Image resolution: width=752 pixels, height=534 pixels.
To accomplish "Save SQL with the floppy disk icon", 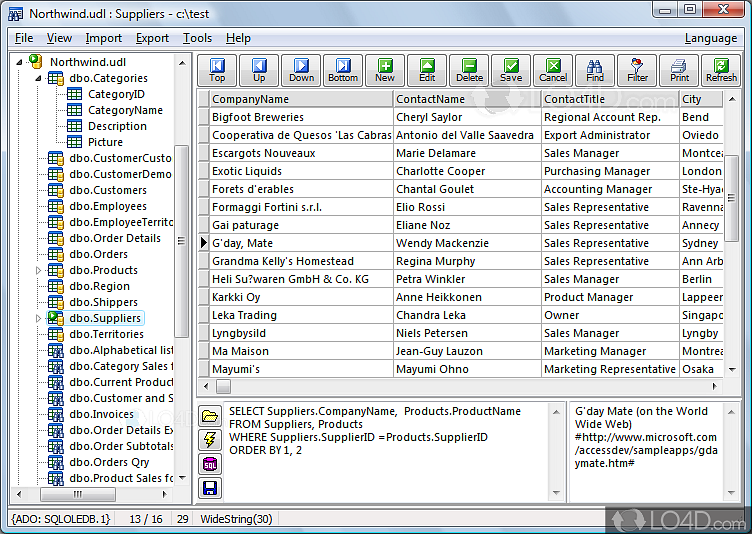I will pos(210,488).
